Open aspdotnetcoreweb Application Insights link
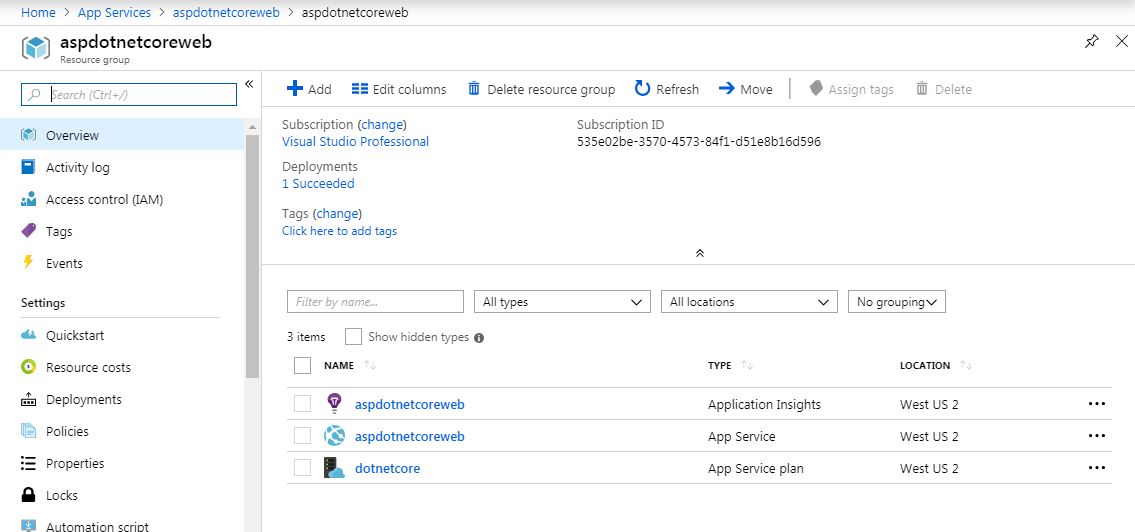Screen dimensions: 1135x532 pos(410,405)
